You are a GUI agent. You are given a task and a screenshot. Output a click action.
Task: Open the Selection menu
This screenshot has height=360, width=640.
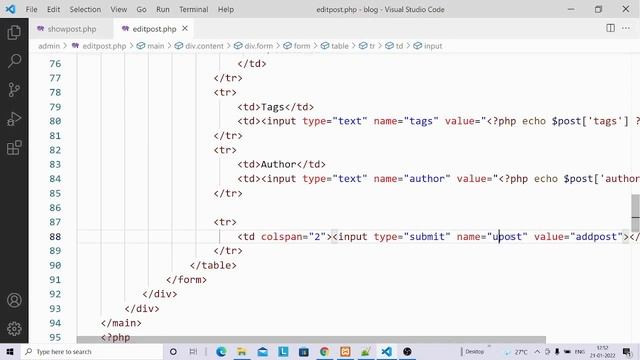[x=85, y=9]
